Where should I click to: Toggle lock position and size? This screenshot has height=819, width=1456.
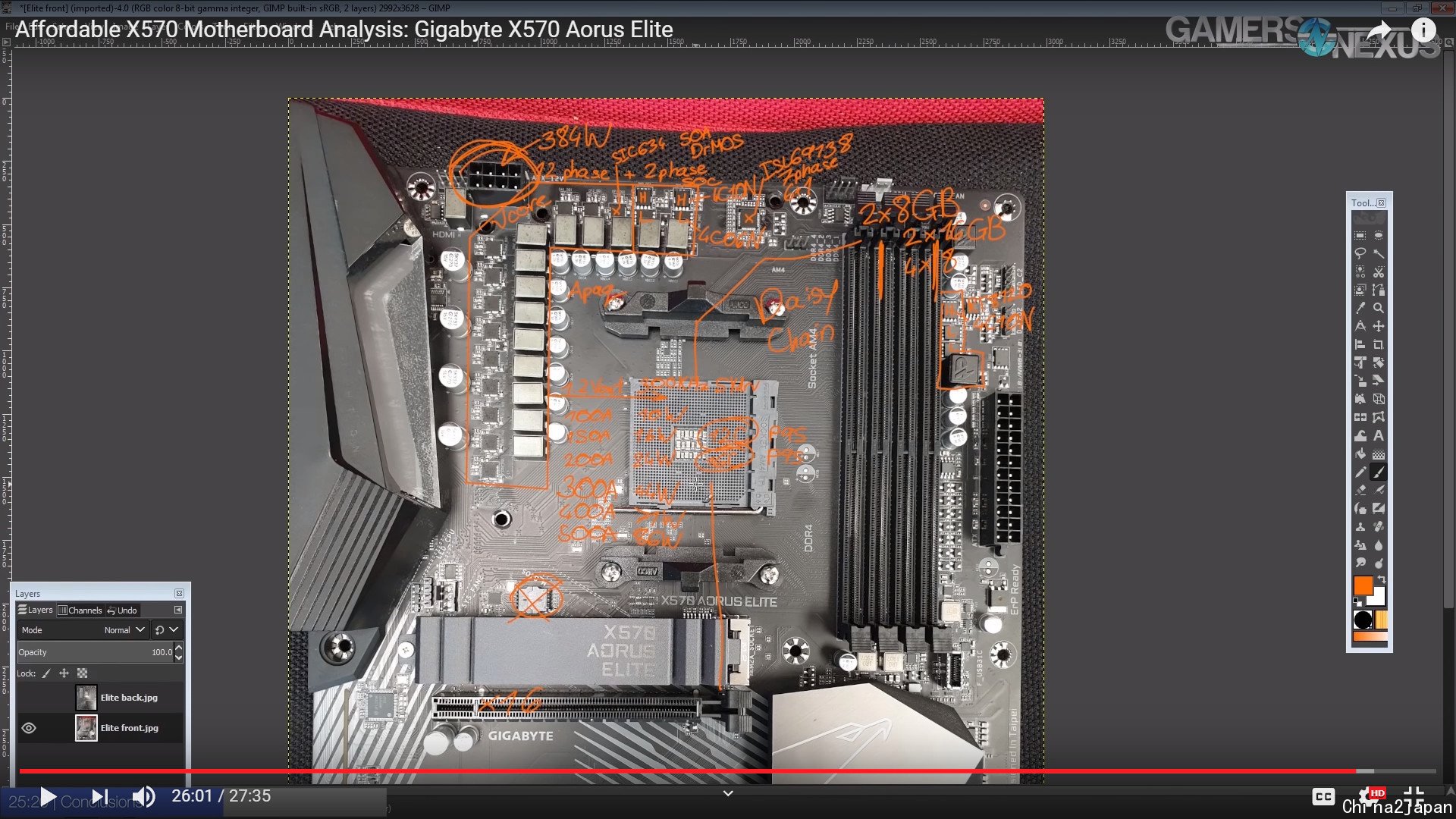pyautogui.click(x=64, y=673)
